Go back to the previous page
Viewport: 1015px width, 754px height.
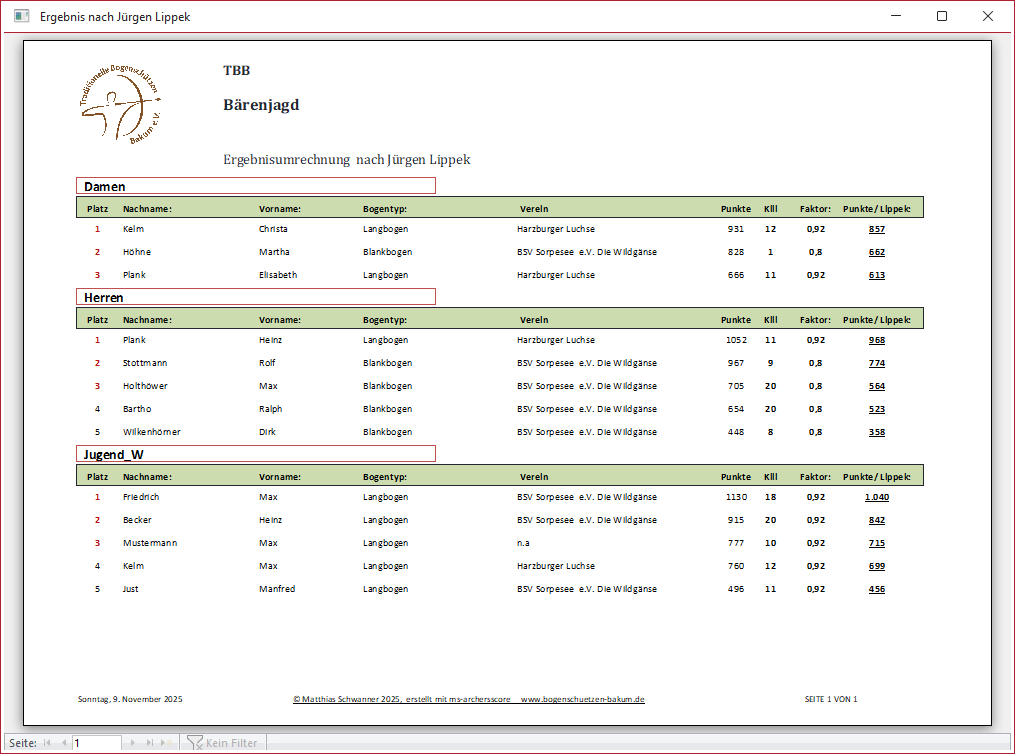[64, 743]
